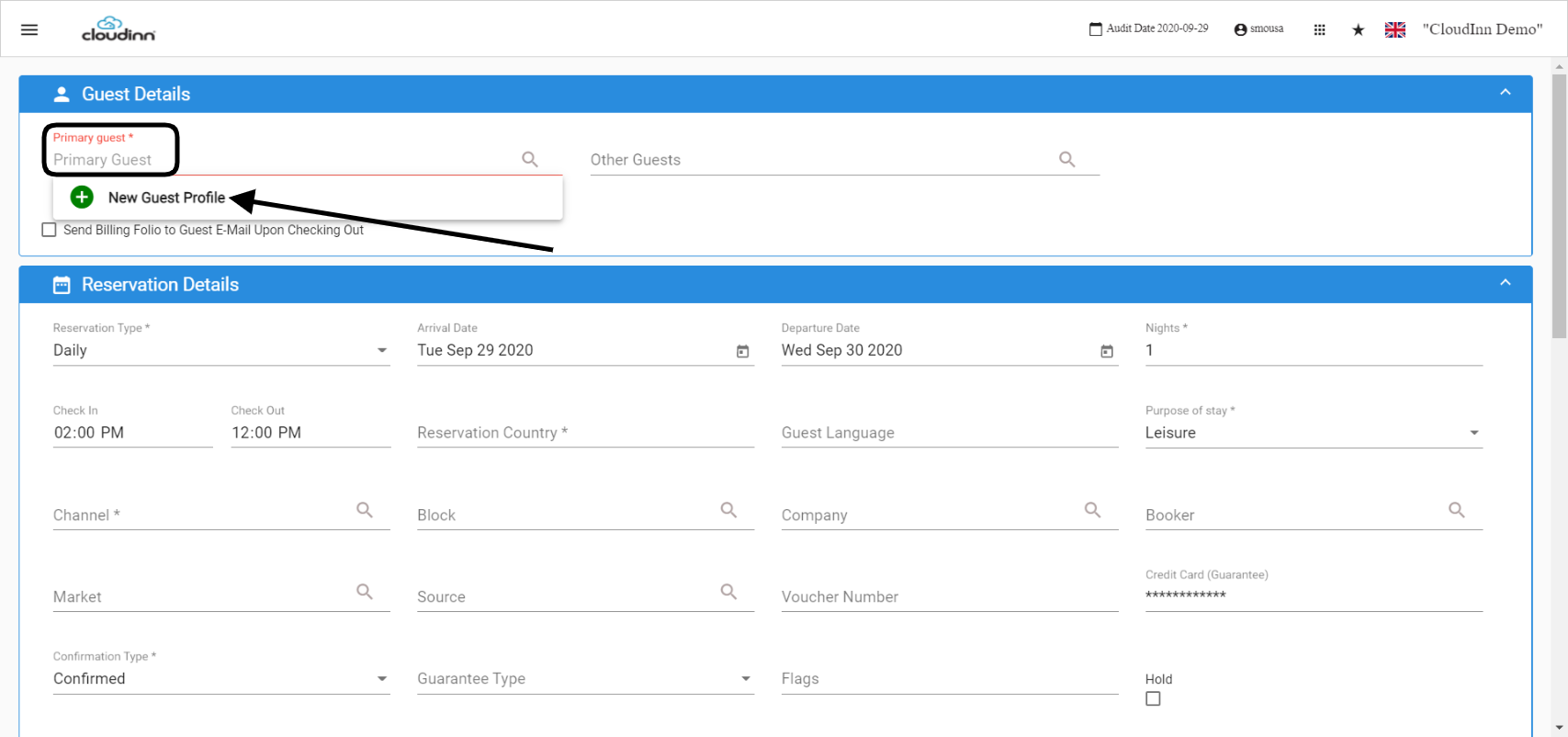Open the Reservation Type dropdown

[x=221, y=350]
